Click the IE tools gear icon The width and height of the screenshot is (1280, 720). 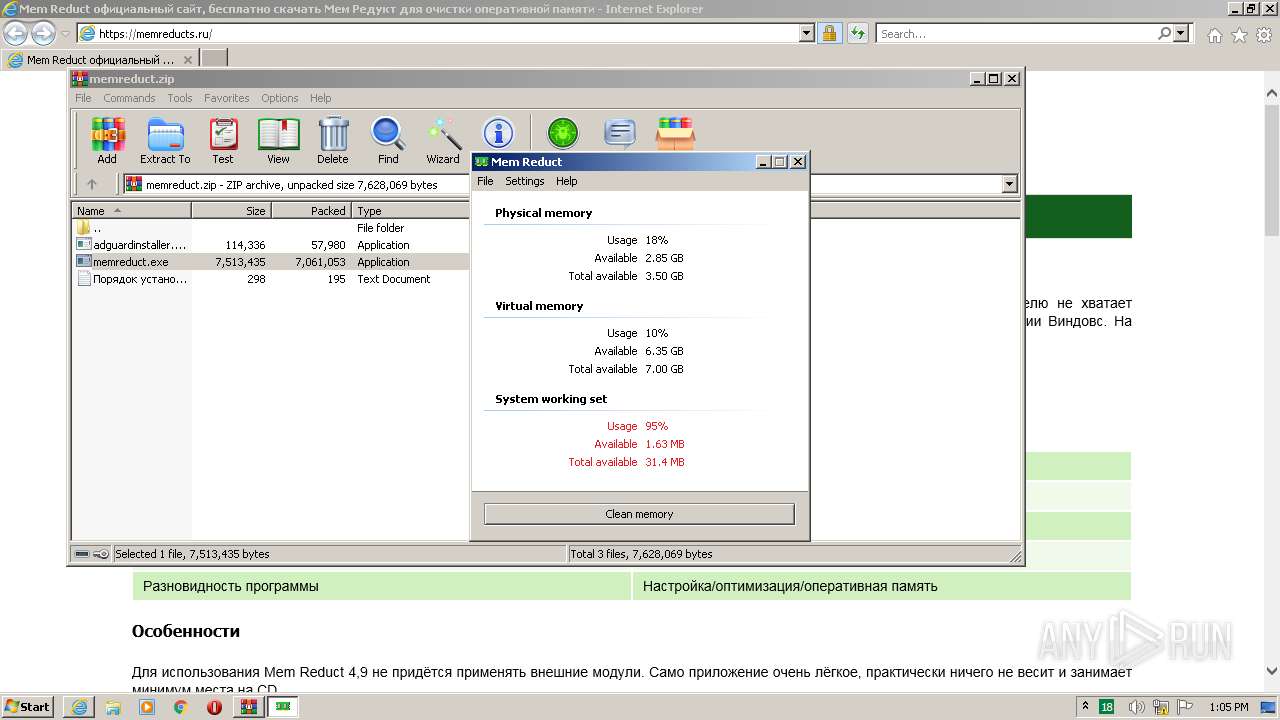(1264, 35)
